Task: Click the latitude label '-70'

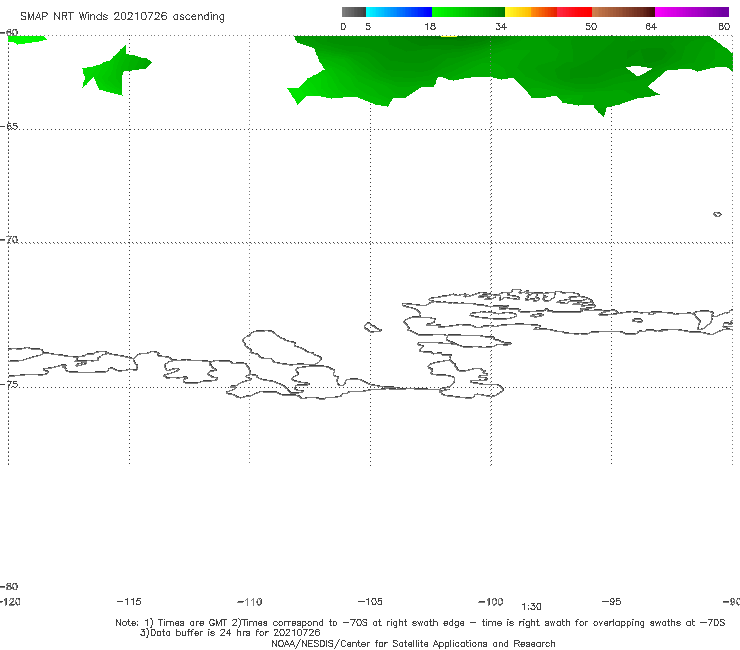Action: pos(9,240)
